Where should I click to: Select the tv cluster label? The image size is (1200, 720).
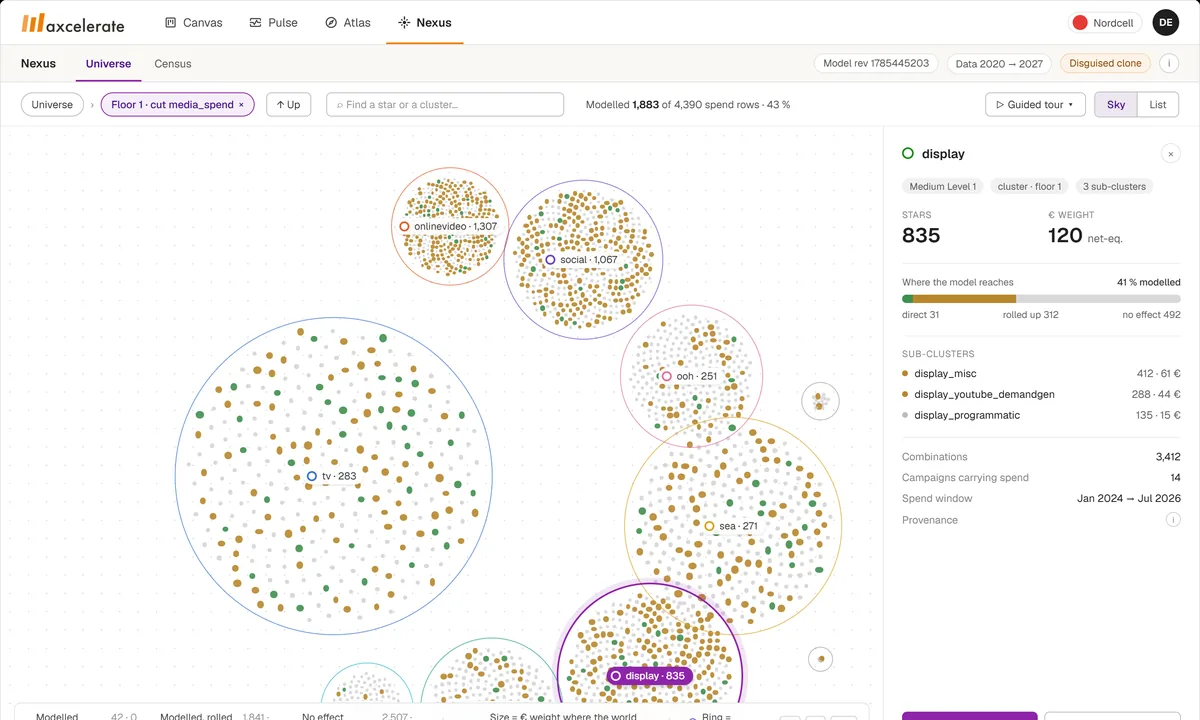click(331, 476)
